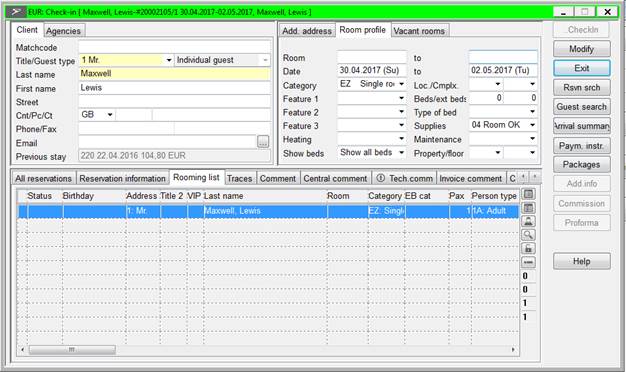Open the Title dropdown showing 1 Mr.
This screenshot has width=626, height=372.
(x=169, y=60)
